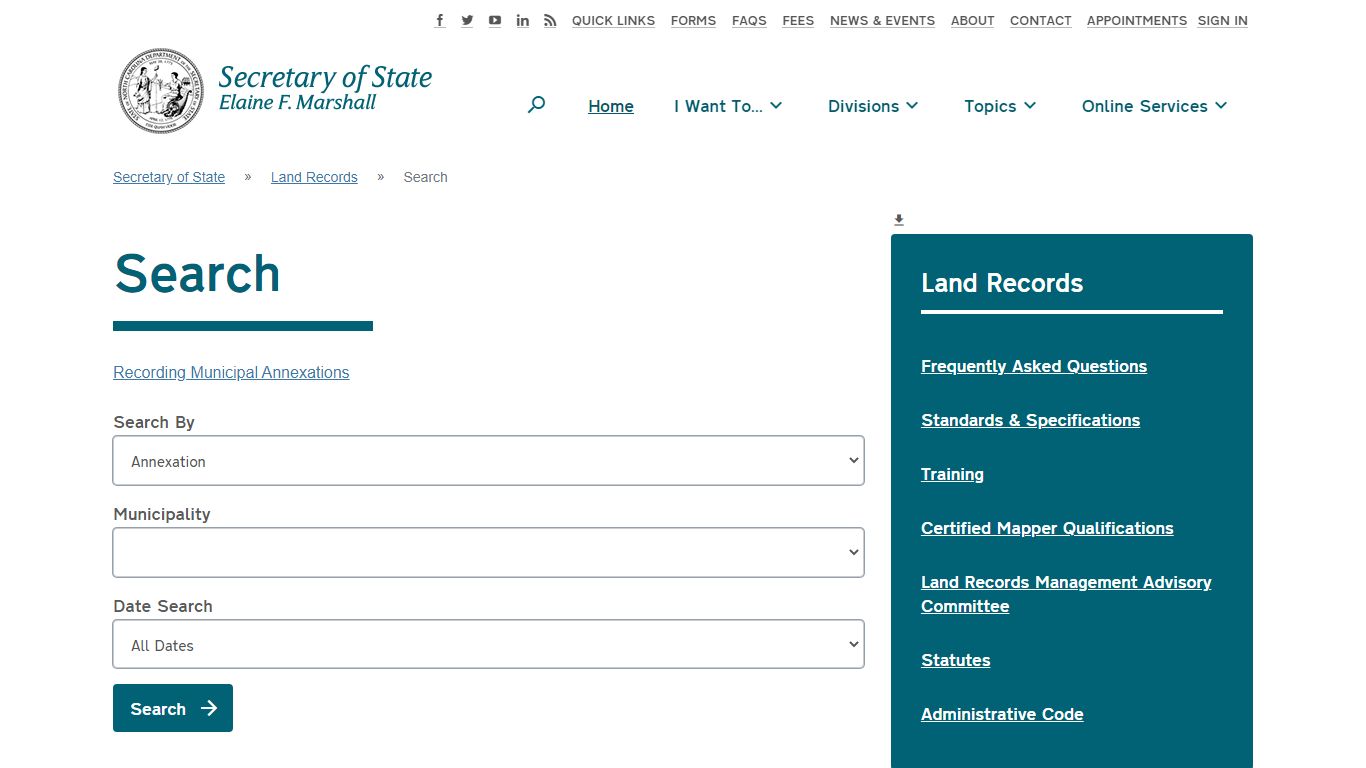1366x768 pixels.
Task: Open the Date Search dropdown
Action: click(488, 645)
